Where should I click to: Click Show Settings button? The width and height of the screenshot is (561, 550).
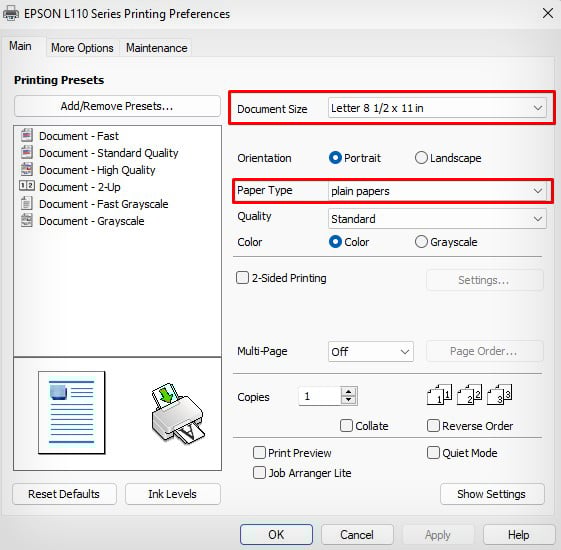tap(492, 494)
